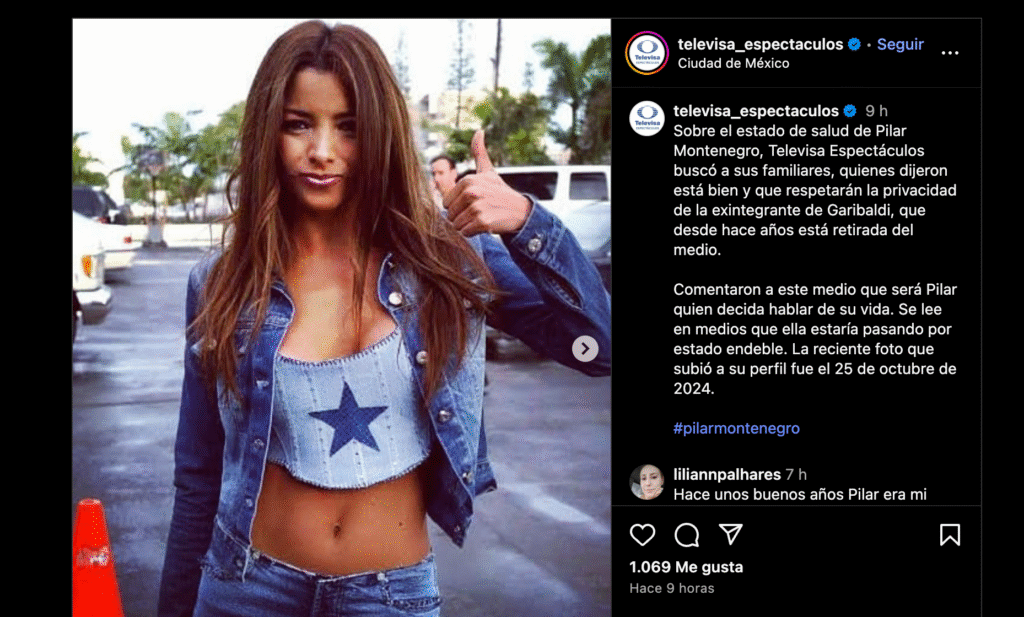The height and width of the screenshot is (617, 1024).
Task: Open Televisa profile picture in header
Action: point(647,53)
